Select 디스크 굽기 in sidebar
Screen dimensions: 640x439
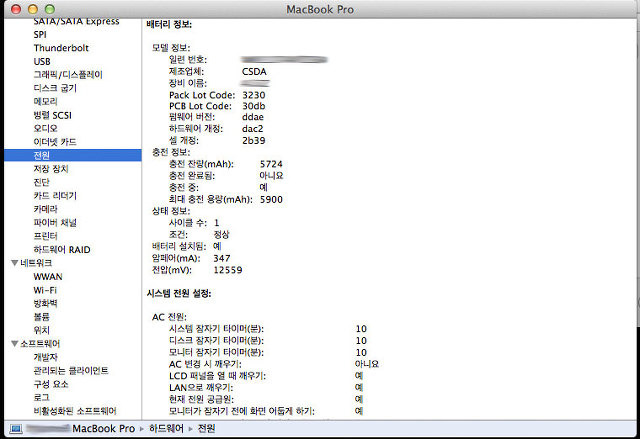point(55,88)
